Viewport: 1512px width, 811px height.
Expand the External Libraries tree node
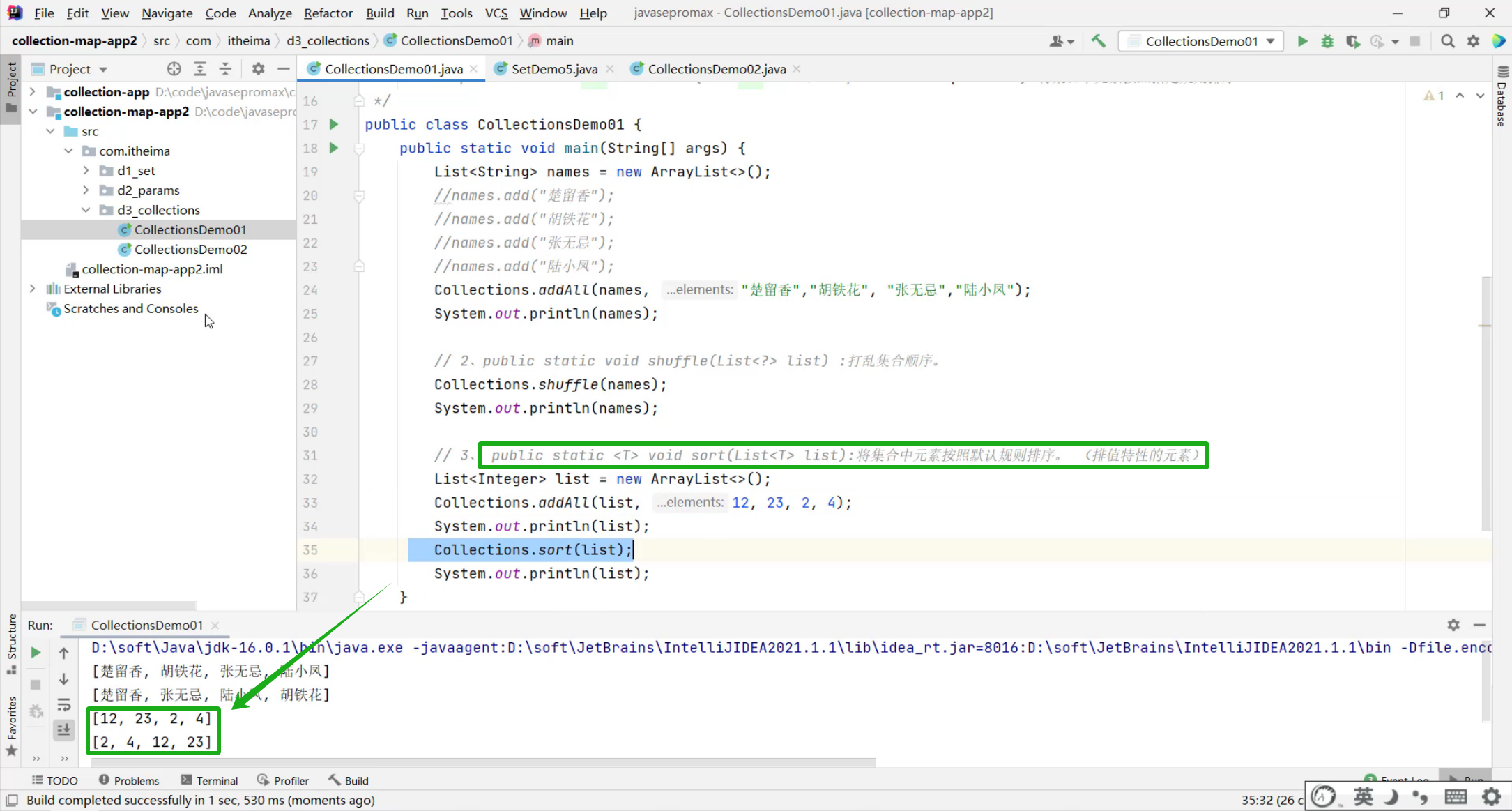coord(32,289)
